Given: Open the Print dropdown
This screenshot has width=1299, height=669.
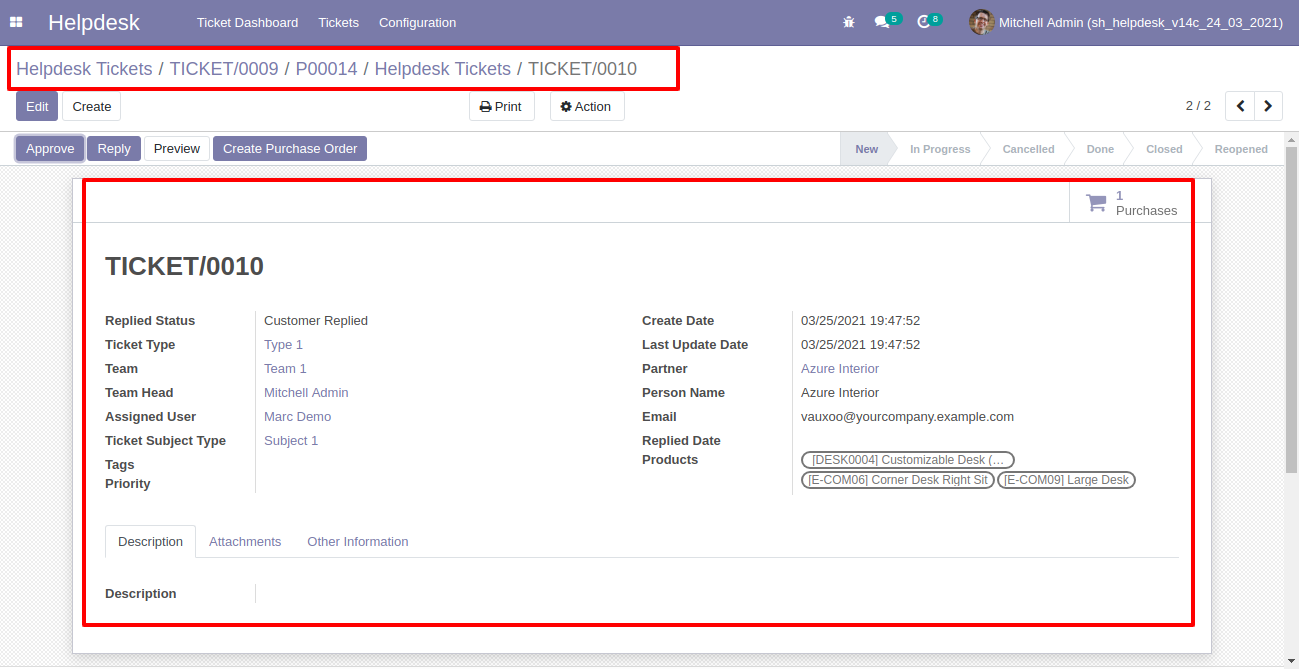Looking at the screenshot, I should 501,107.
